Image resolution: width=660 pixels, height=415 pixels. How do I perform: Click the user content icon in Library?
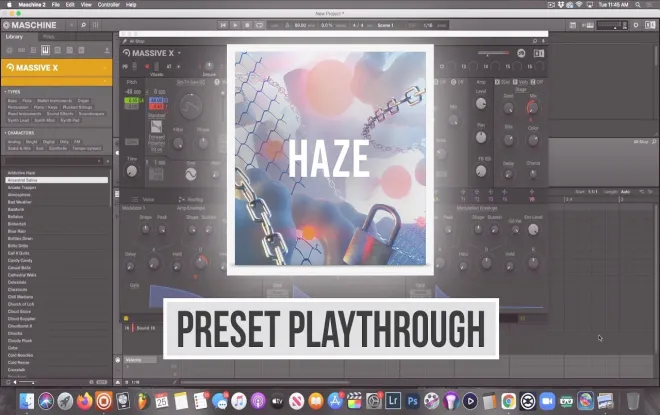pos(107,51)
